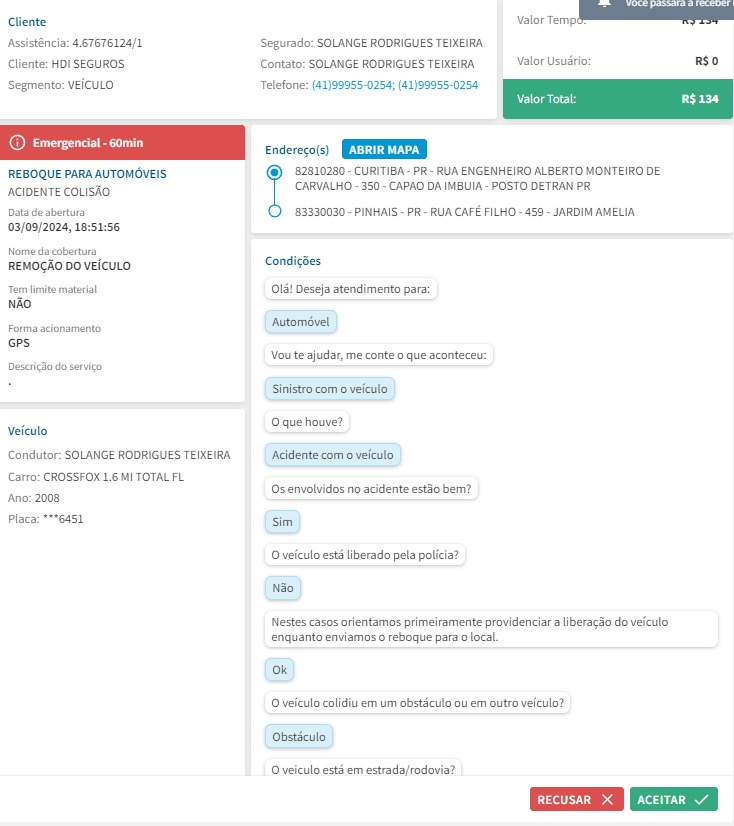Click the destination address marker circle
Viewport: 734px width, 826px height.
click(x=275, y=212)
